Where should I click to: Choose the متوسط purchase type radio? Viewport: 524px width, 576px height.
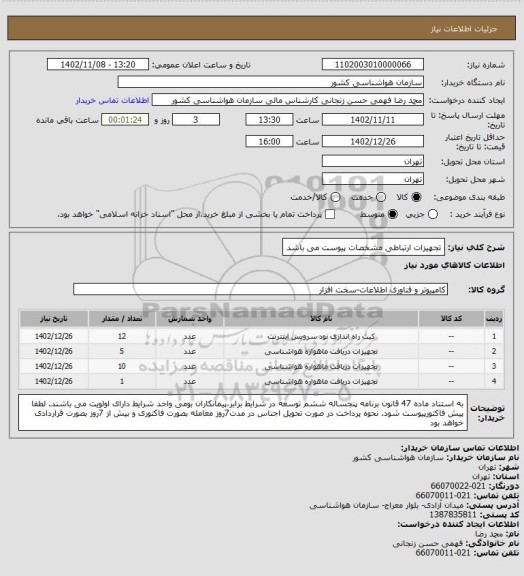(393, 214)
